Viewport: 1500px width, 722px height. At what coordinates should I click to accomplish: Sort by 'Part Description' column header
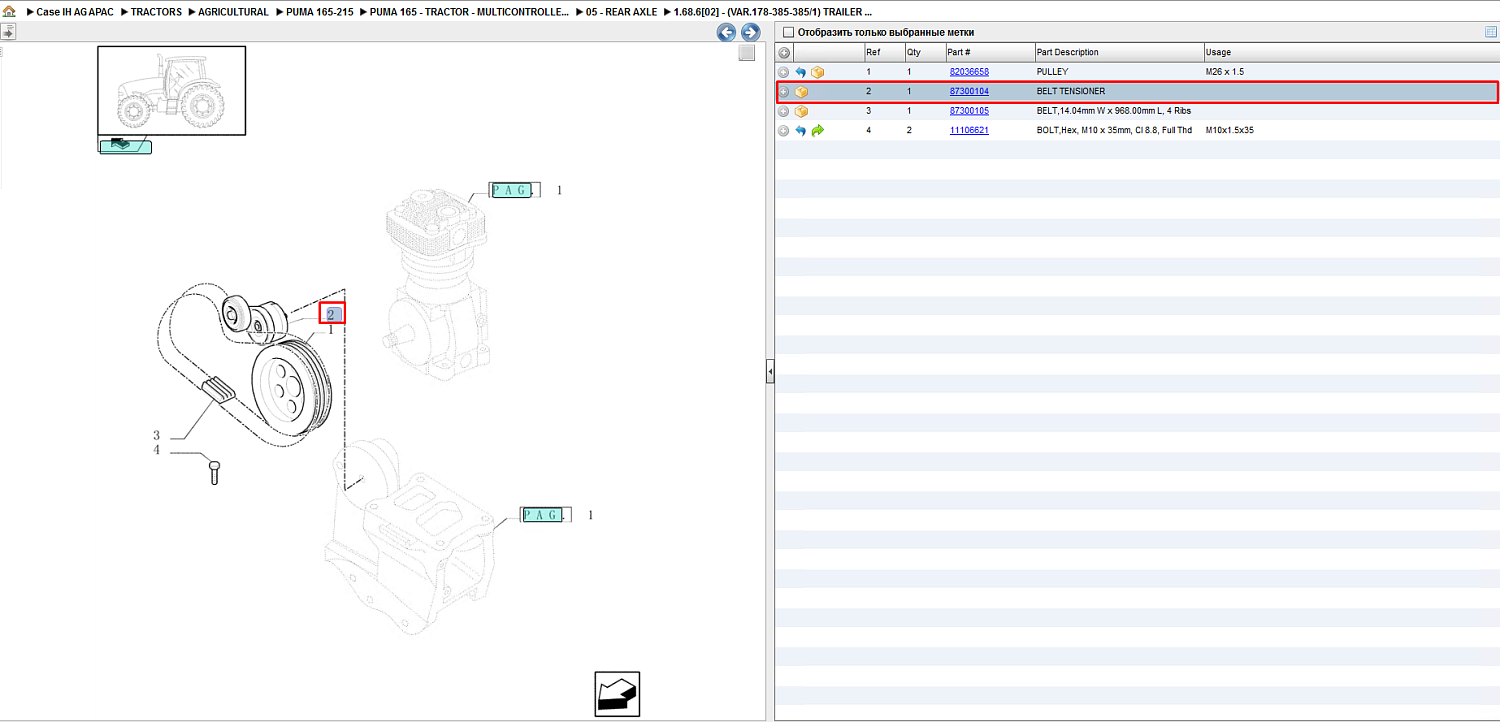(1119, 52)
